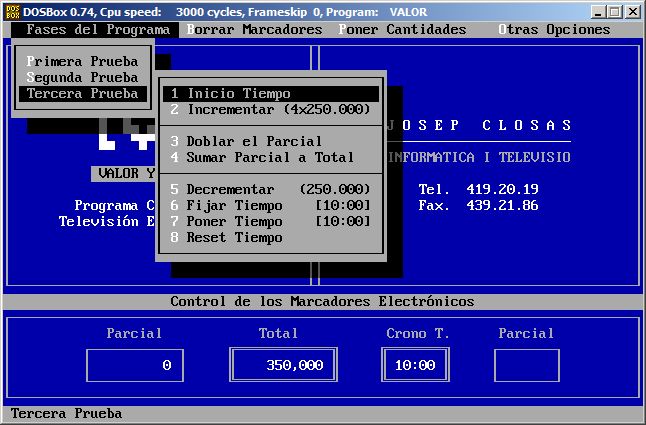Choose Segunda Prueba phase
Image resolution: width=646 pixels, height=425 pixels.
pos(82,78)
